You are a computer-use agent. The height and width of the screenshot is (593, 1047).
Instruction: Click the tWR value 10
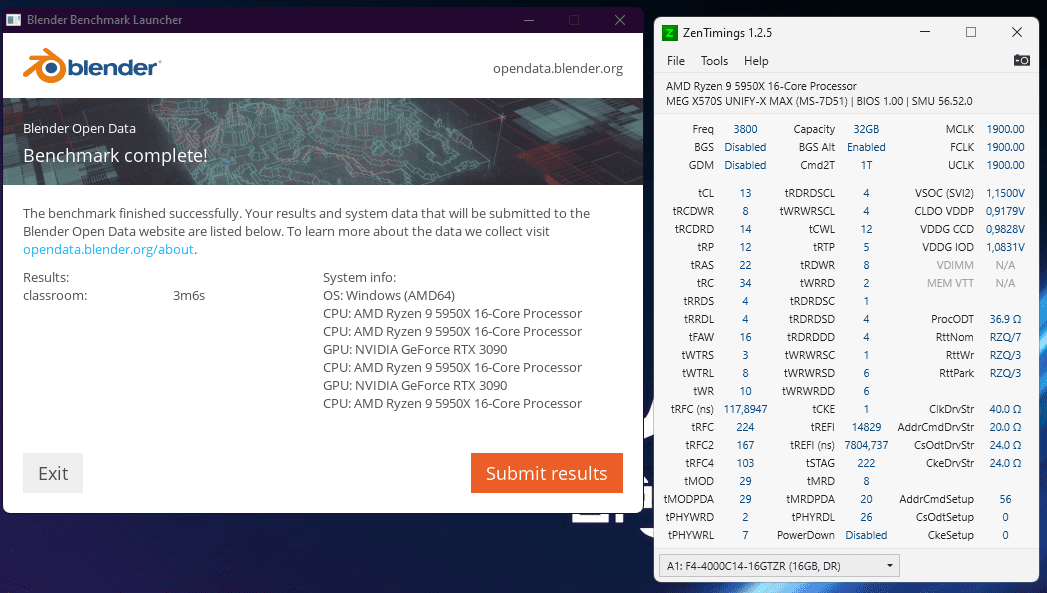point(745,391)
